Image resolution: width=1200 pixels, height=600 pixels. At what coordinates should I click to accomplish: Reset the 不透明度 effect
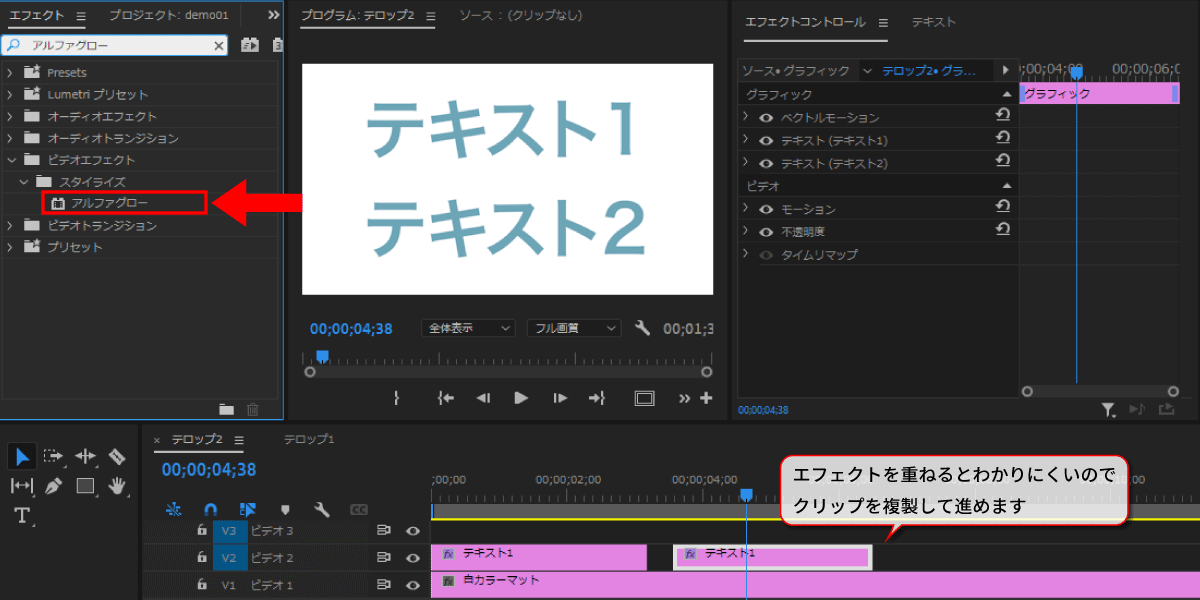click(x=1003, y=229)
